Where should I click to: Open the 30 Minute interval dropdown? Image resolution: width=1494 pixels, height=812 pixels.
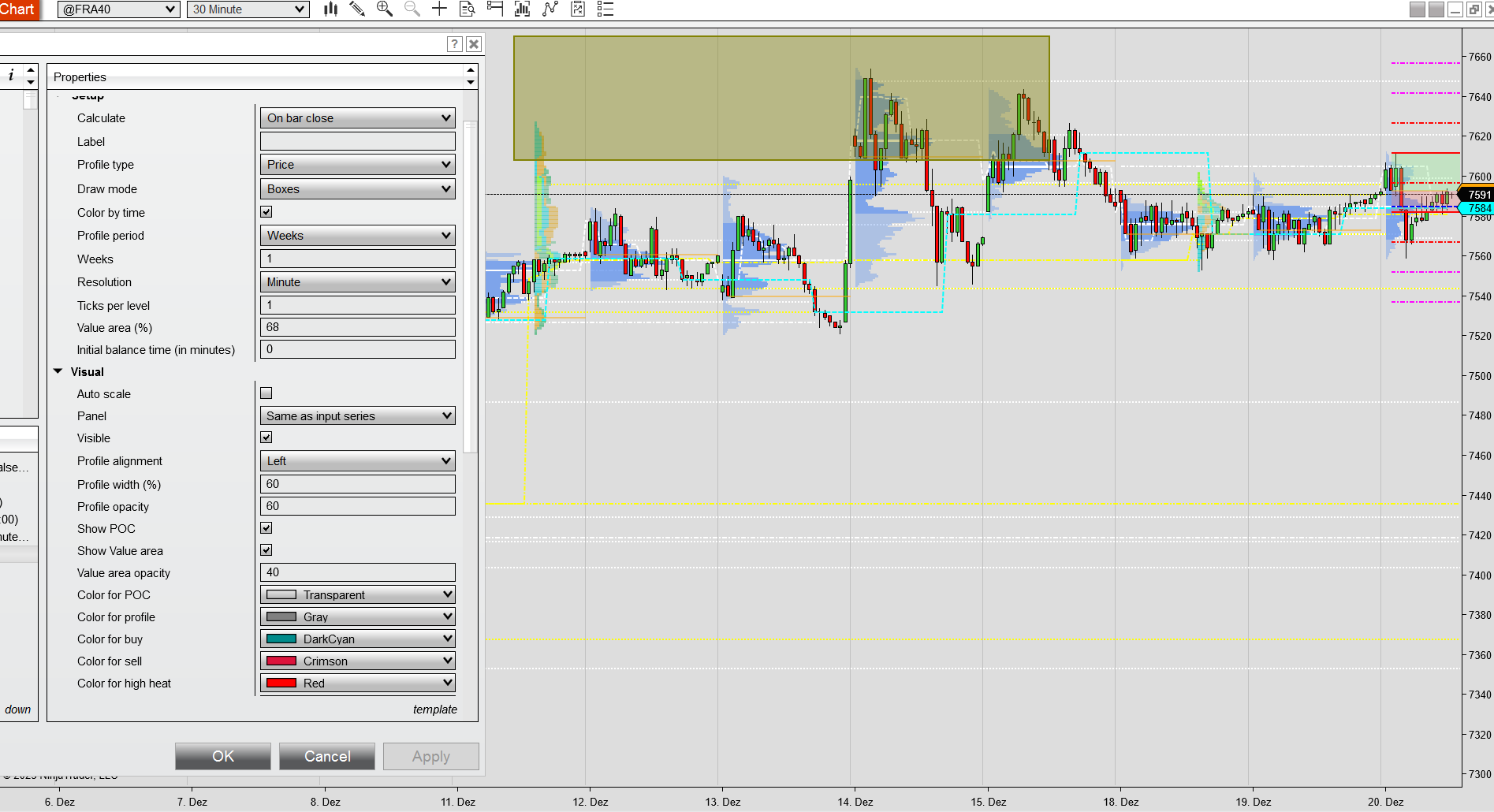point(248,9)
